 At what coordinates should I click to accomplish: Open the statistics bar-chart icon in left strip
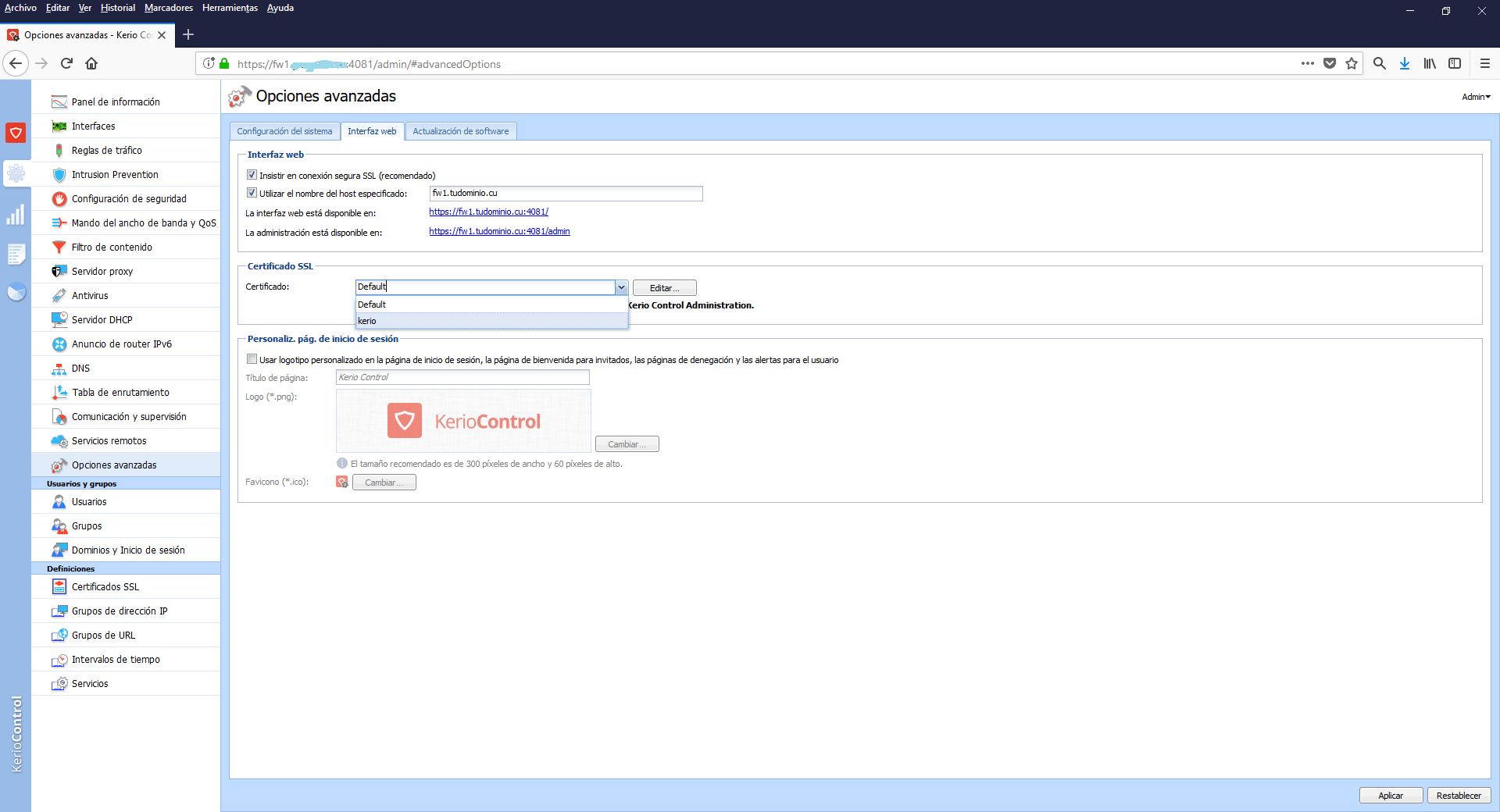(16, 214)
